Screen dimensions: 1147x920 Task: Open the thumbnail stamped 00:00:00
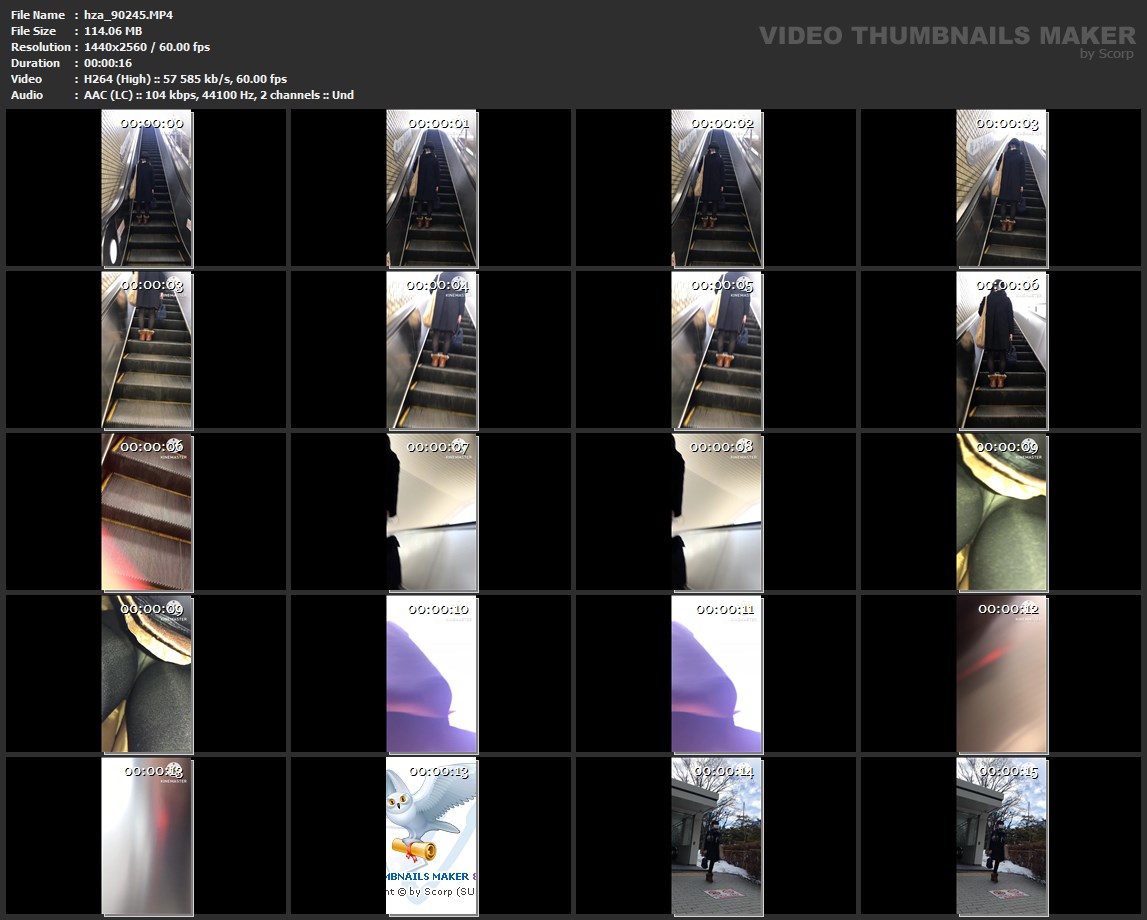pos(146,188)
